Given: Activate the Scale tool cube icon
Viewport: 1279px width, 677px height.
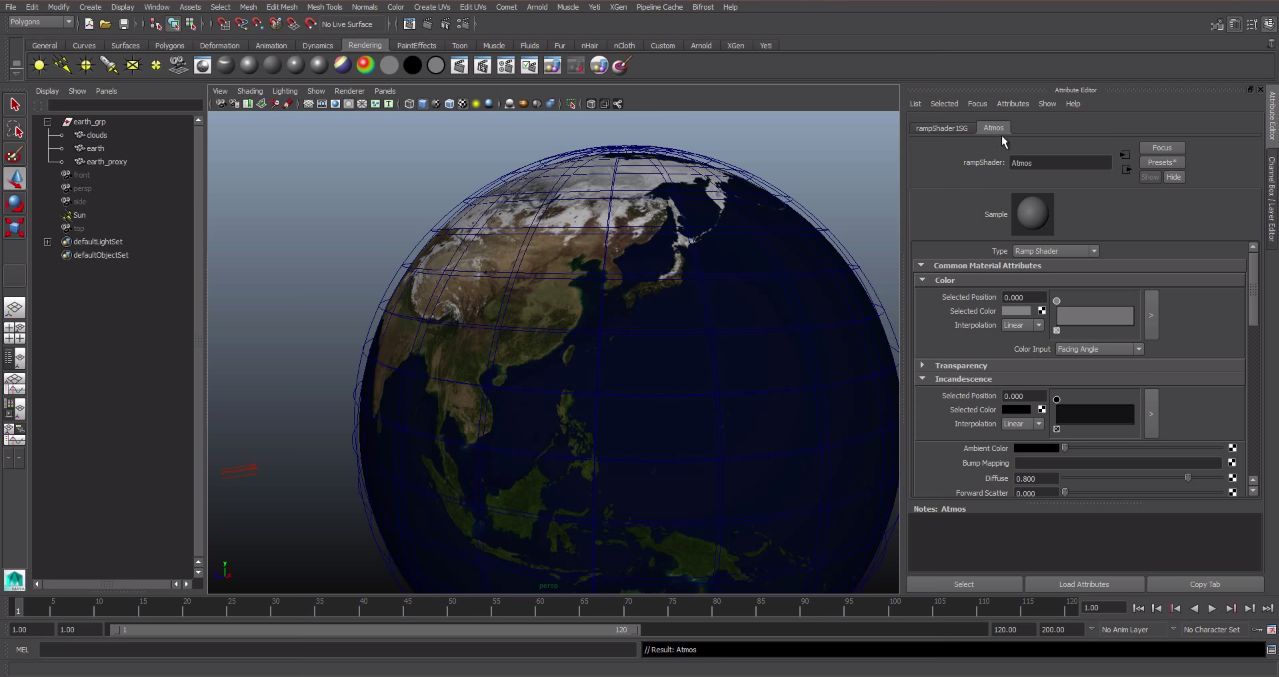Looking at the screenshot, I should tap(15, 228).
